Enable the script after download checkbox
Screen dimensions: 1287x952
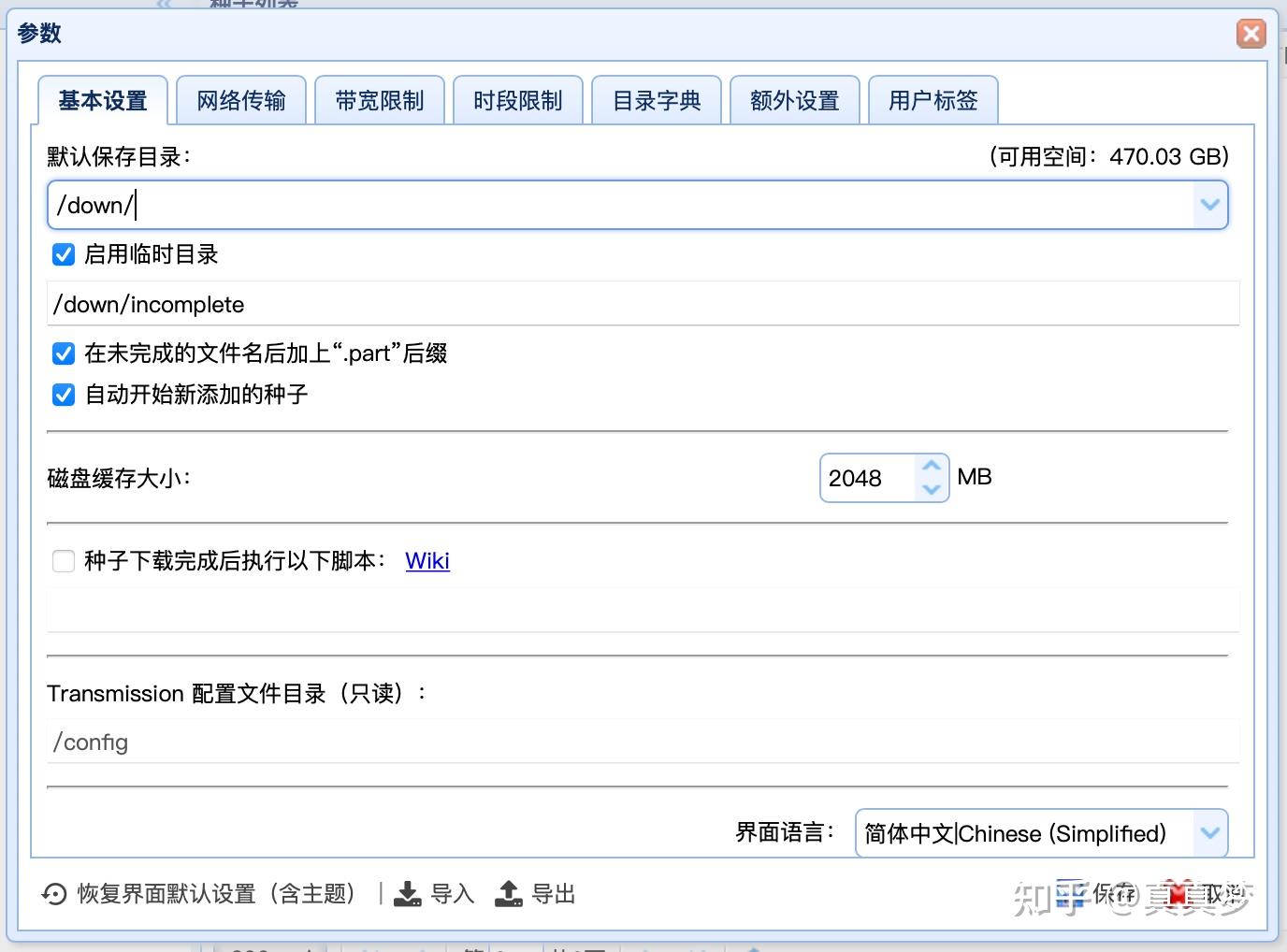point(64,561)
